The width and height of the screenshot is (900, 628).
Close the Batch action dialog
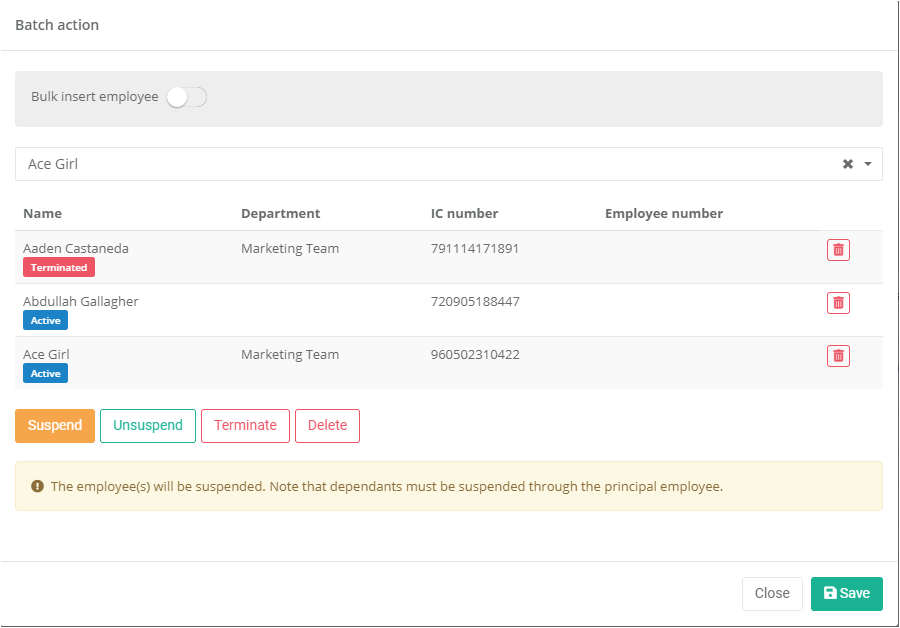click(x=772, y=593)
